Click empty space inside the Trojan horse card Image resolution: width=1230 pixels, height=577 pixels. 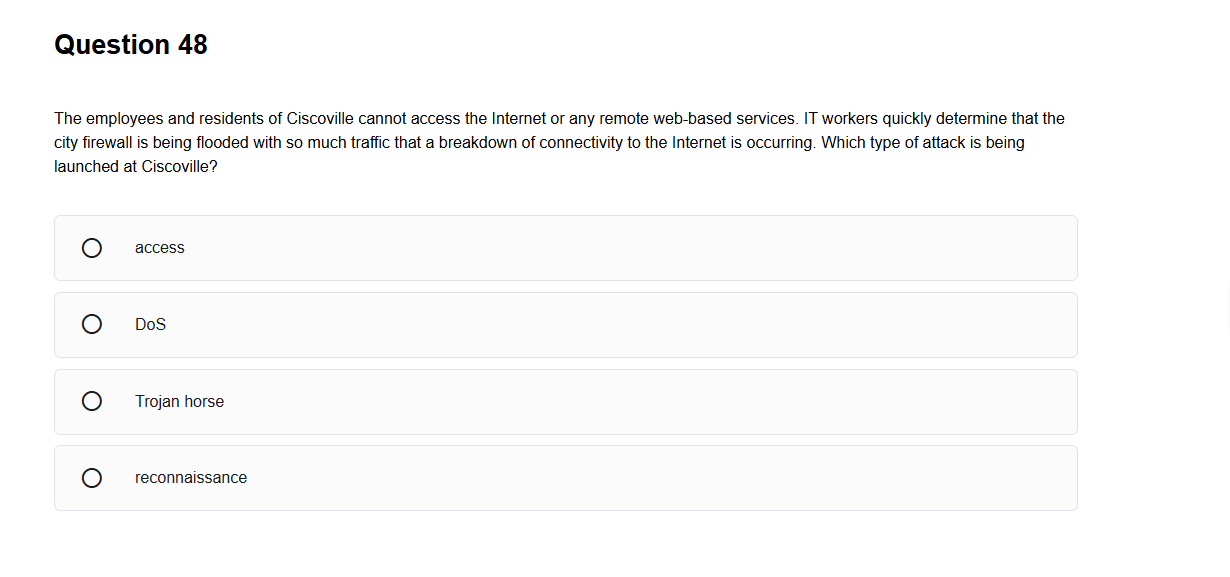640,401
